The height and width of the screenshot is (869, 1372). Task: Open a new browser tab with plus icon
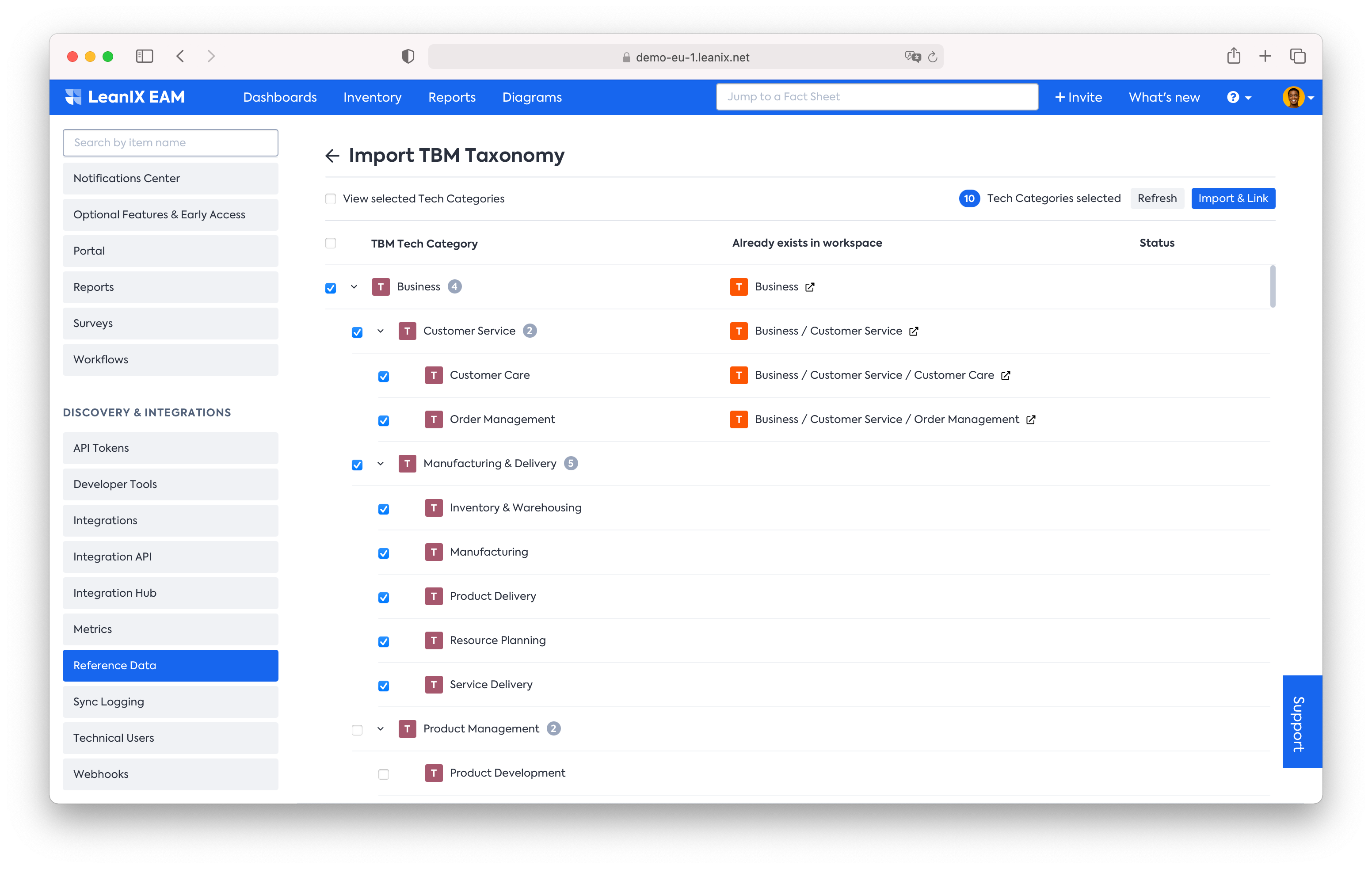pos(1265,56)
